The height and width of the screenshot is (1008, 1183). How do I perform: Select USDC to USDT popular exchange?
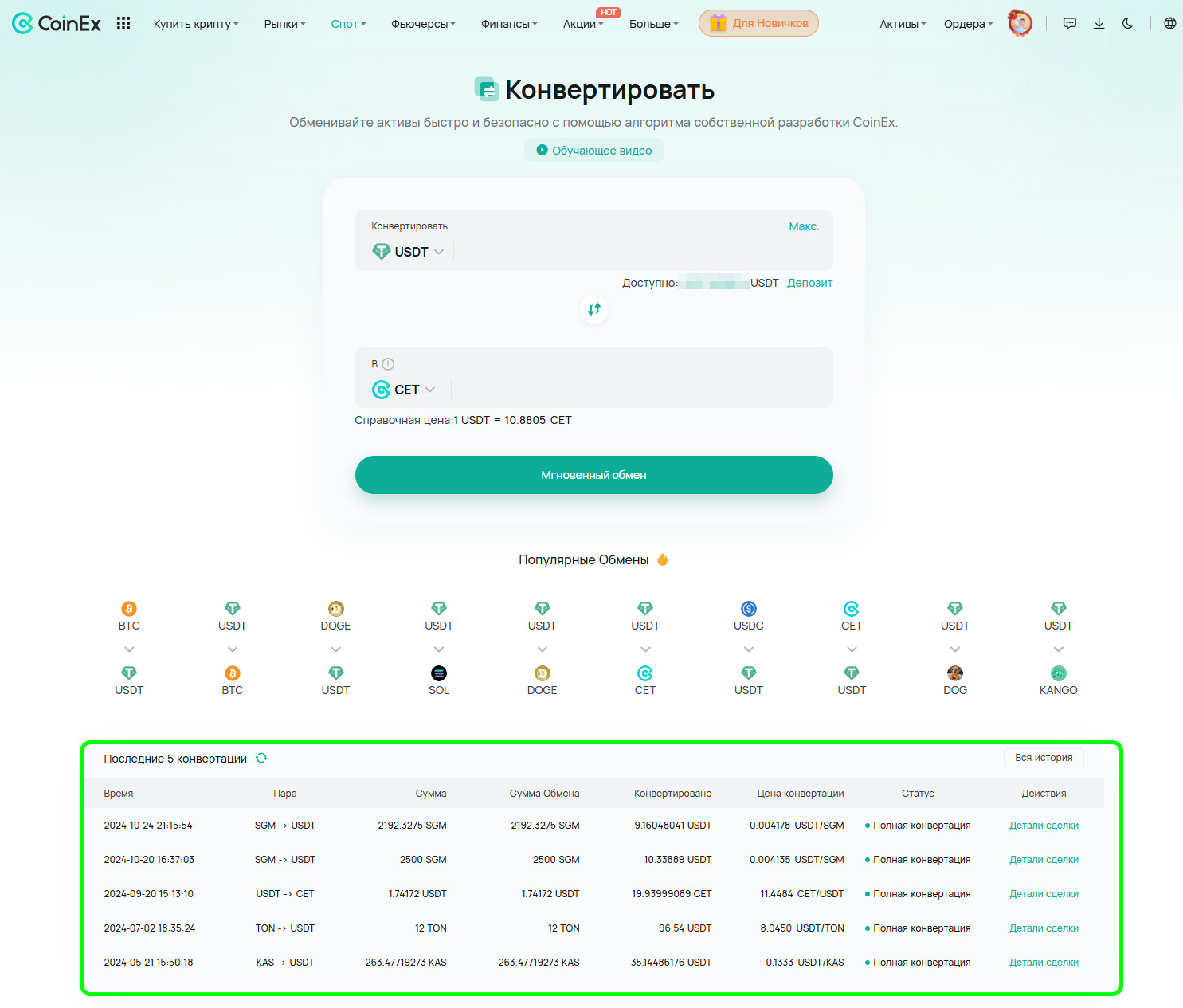click(749, 649)
